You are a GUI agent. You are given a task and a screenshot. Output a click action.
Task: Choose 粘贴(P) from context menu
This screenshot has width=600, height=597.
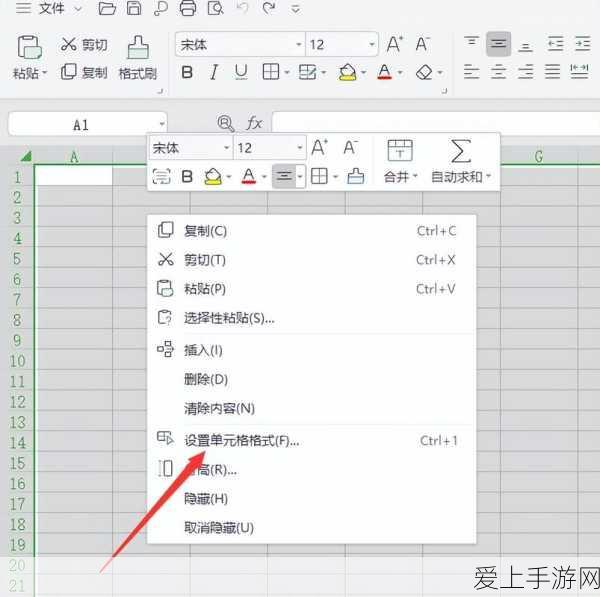[311, 289]
